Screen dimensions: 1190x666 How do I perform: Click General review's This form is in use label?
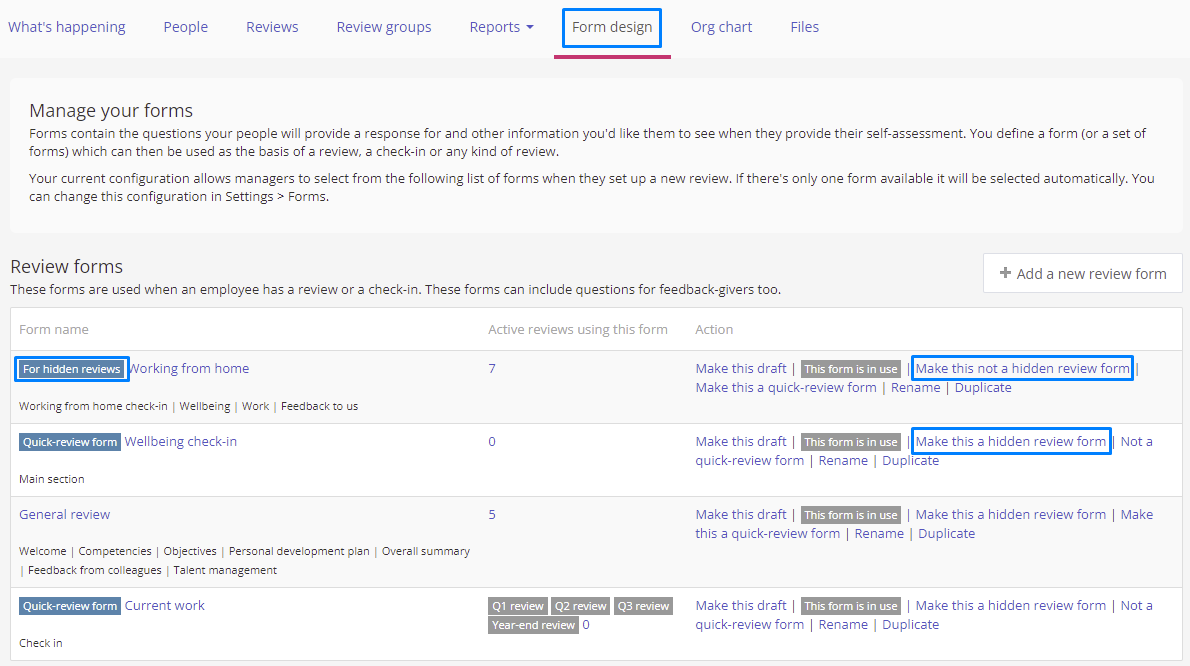click(x=851, y=515)
